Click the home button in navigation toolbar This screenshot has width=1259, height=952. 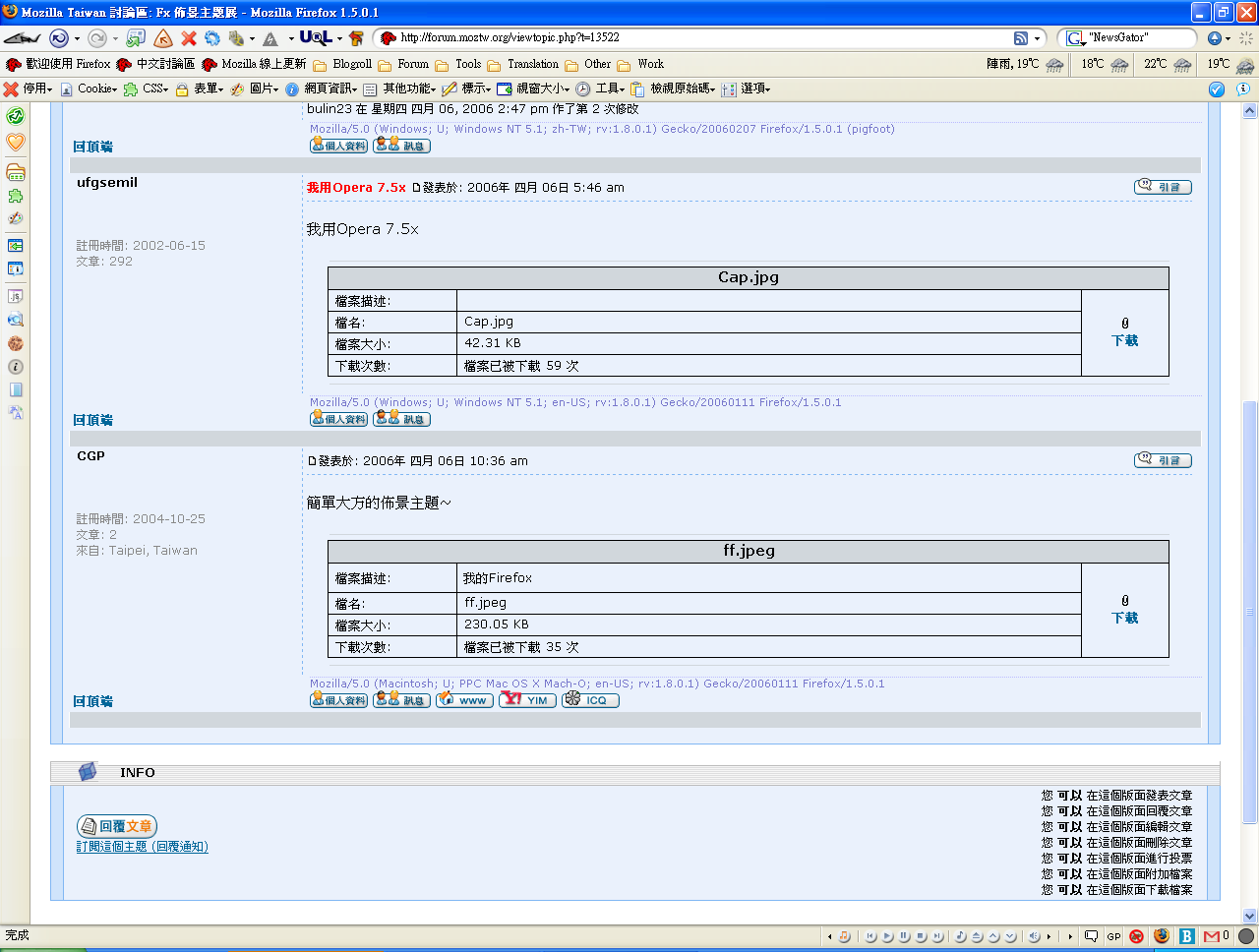click(x=163, y=38)
